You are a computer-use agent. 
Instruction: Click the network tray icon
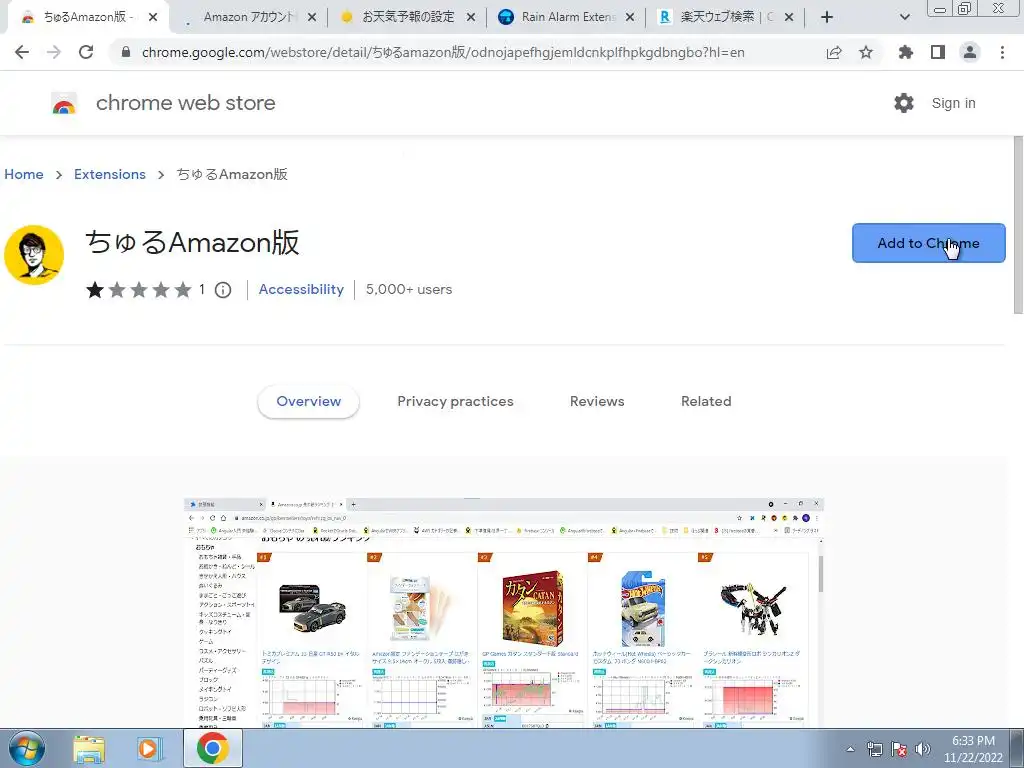coord(874,749)
